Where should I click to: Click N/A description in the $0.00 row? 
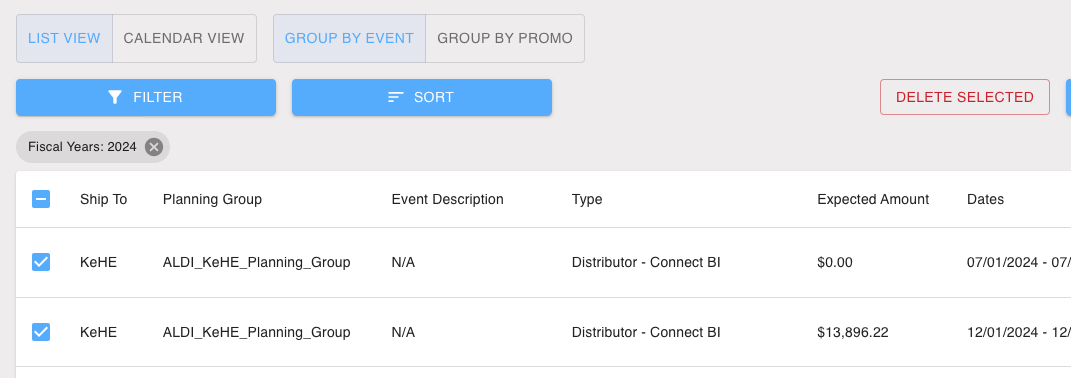click(403, 262)
